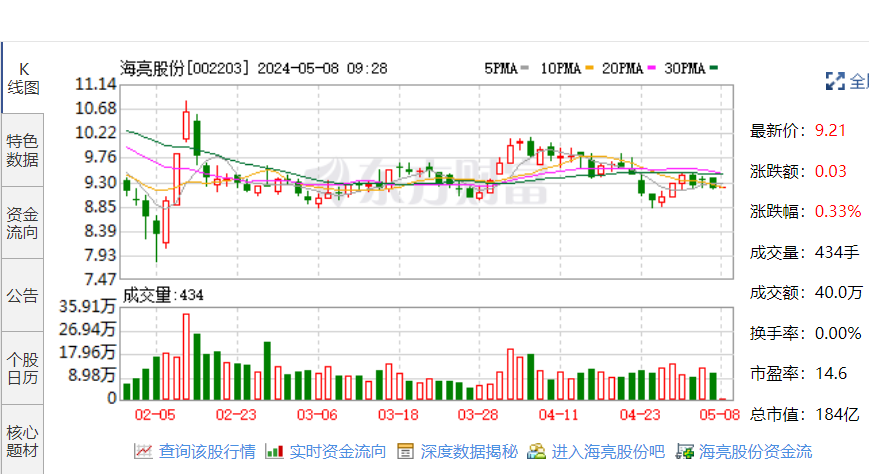Click the 04-23 date axis label
869x474 pixels.
click(x=640, y=415)
